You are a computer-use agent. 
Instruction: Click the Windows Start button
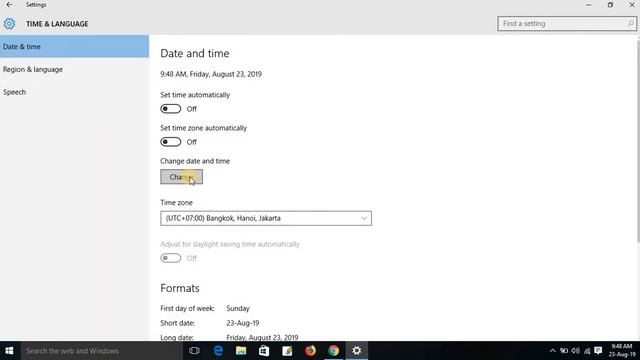pyautogui.click(x=9, y=351)
